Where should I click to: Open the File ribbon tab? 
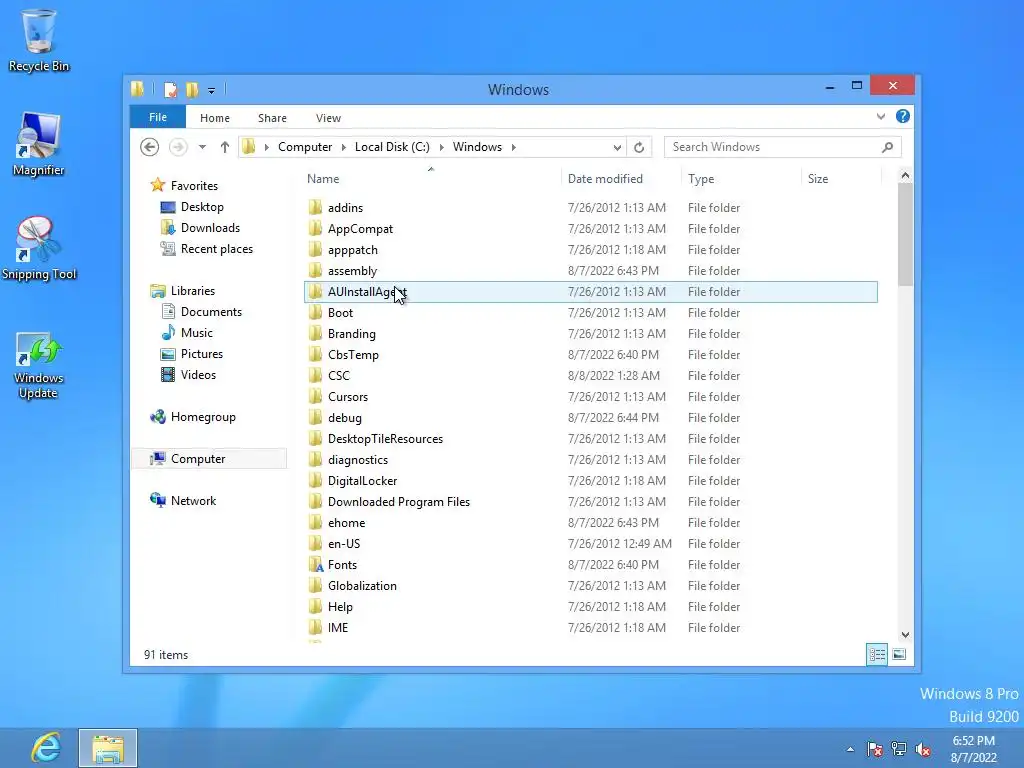pyautogui.click(x=157, y=118)
